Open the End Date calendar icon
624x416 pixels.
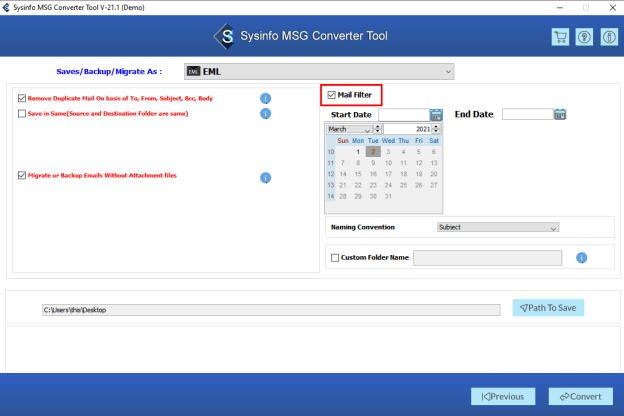click(560, 114)
